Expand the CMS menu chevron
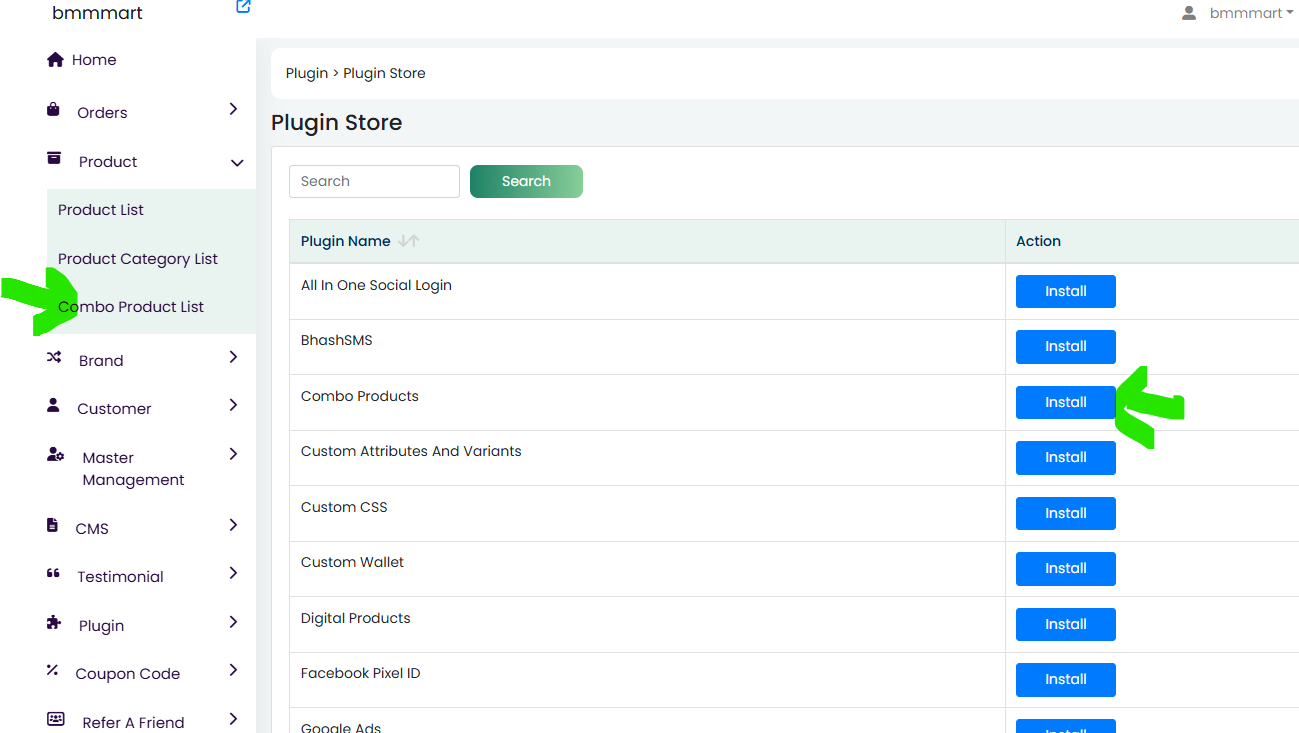 point(233,525)
